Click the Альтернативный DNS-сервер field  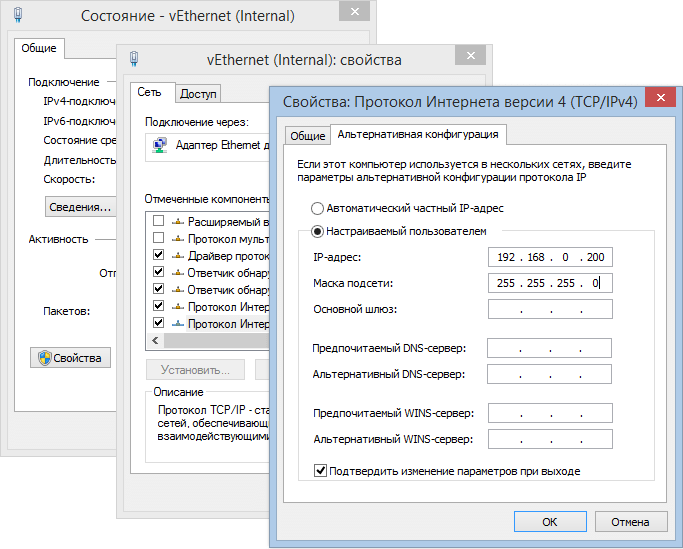549,374
